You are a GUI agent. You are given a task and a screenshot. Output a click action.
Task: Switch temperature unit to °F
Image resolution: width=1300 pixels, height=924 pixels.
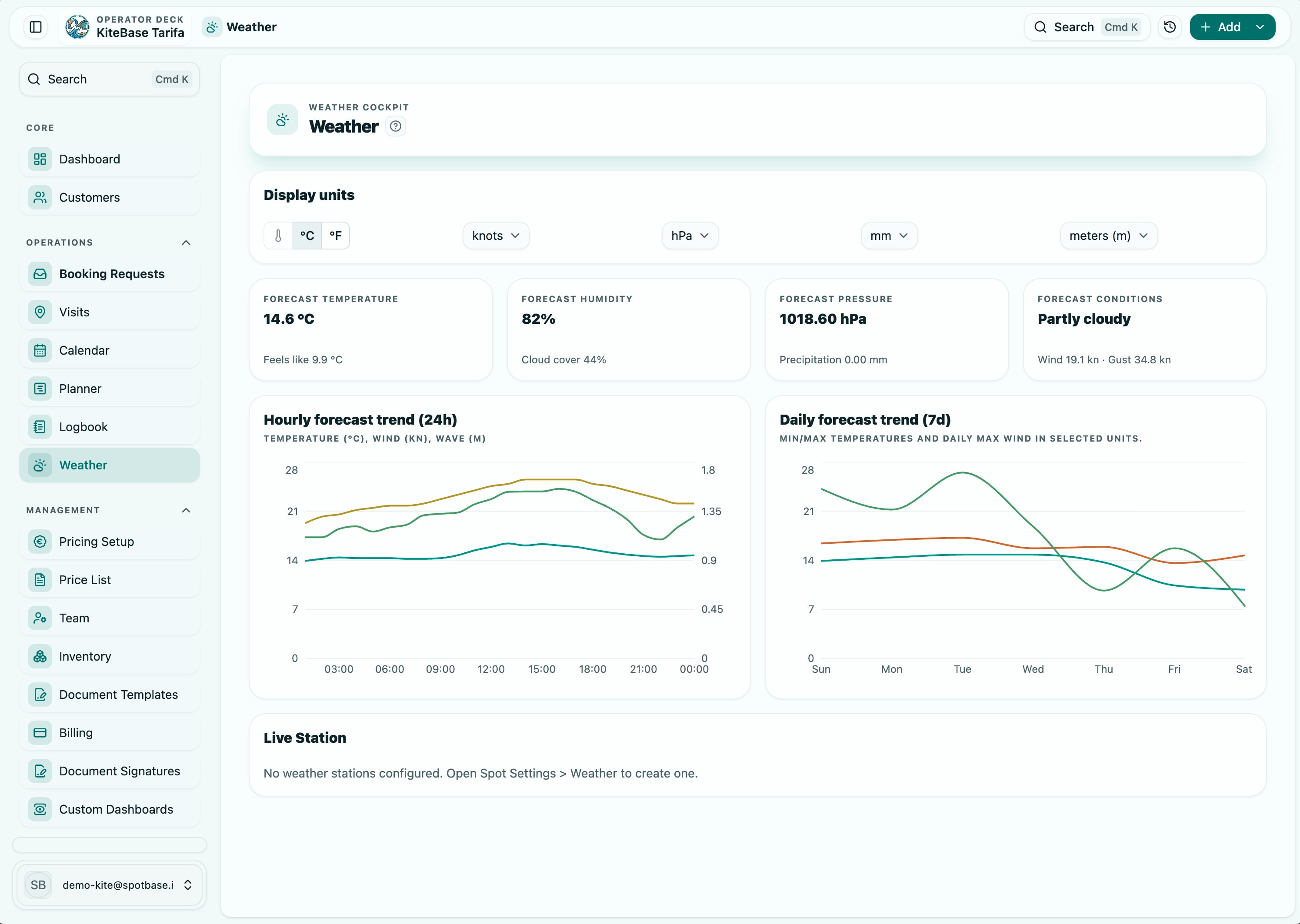click(336, 236)
